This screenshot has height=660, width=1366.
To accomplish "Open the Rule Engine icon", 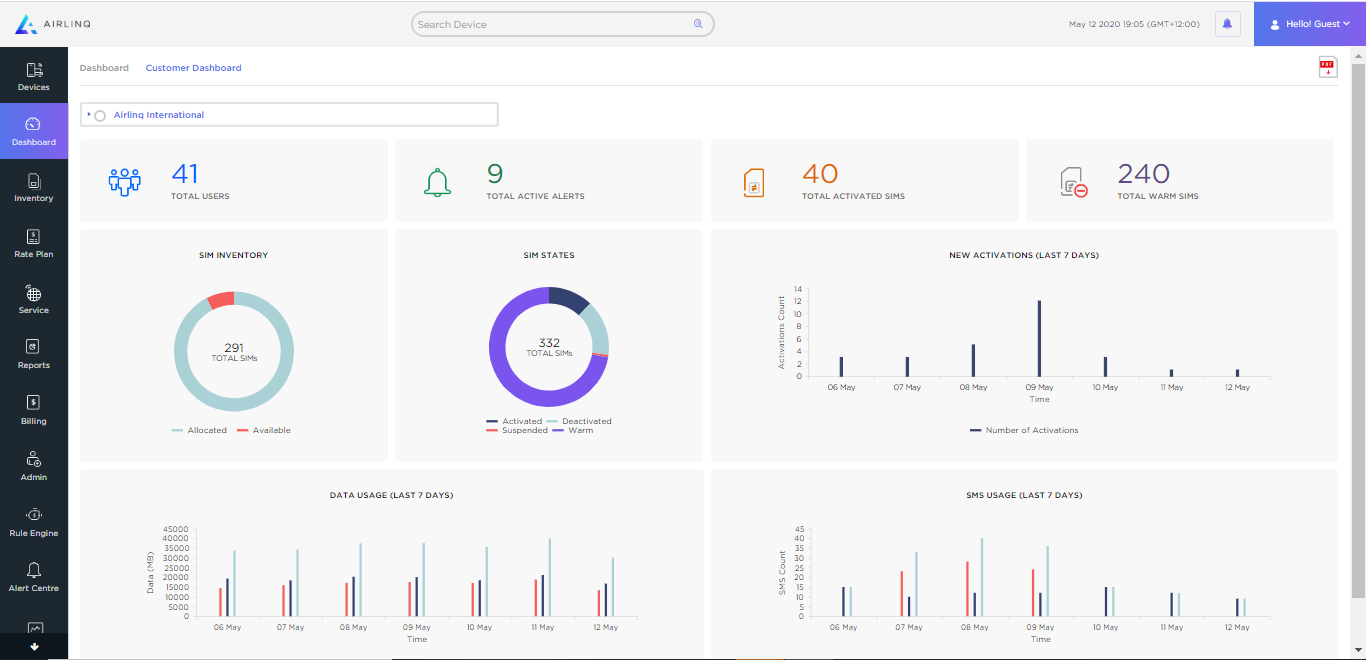I will pos(34,515).
